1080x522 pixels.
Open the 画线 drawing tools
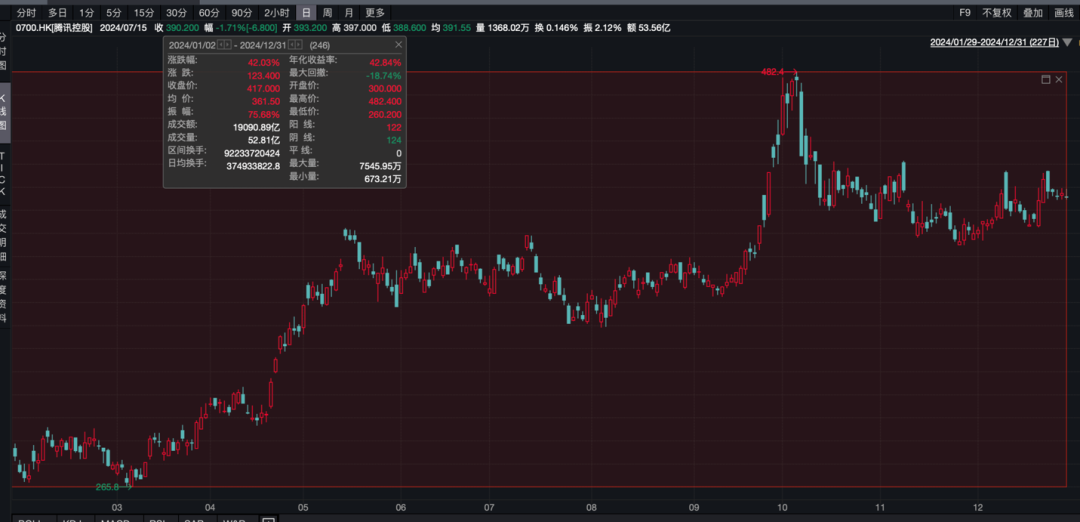click(1064, 13)
